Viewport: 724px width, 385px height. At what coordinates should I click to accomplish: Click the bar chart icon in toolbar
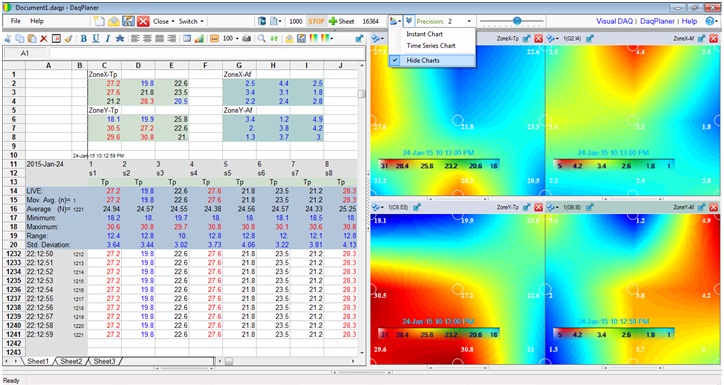199,39
